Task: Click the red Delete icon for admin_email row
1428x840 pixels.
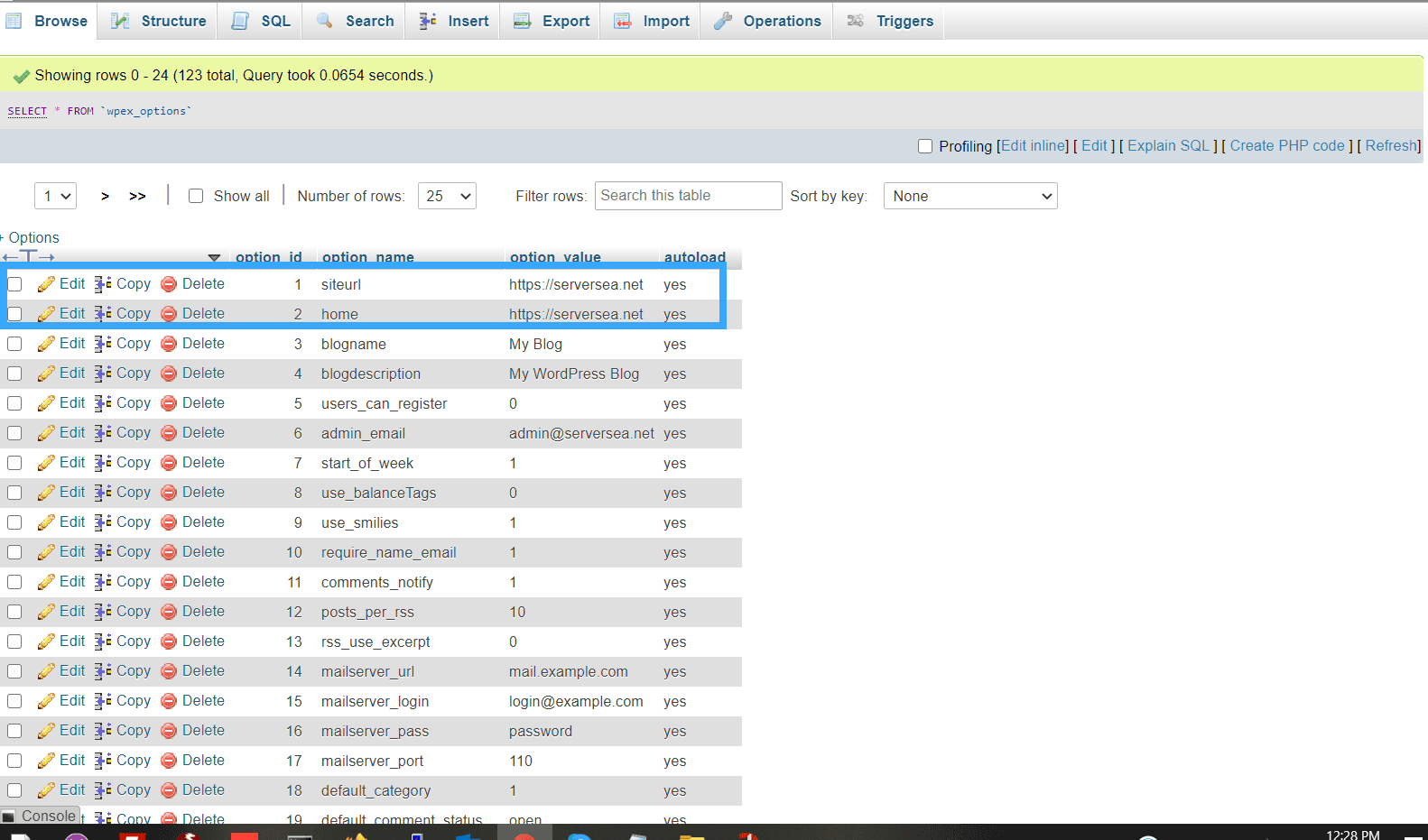Action: 169,433
